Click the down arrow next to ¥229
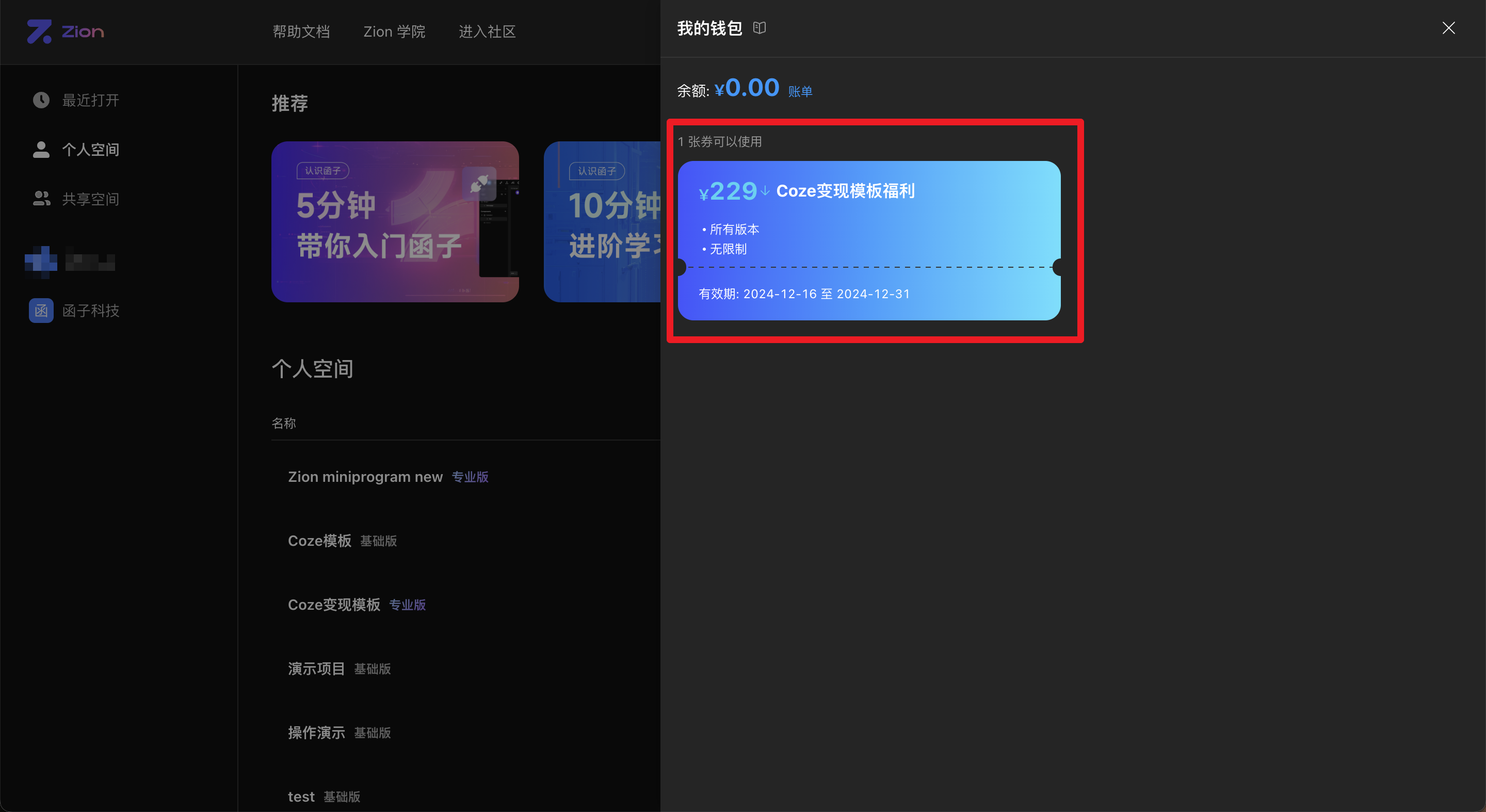This screenshot has height=812, width=1486. [x=765, y=191]
